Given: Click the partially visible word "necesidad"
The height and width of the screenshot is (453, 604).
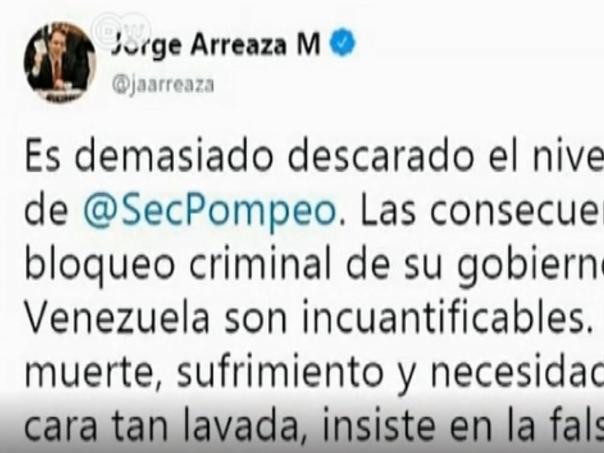Looking at the screenshot, I should (517, 372).
